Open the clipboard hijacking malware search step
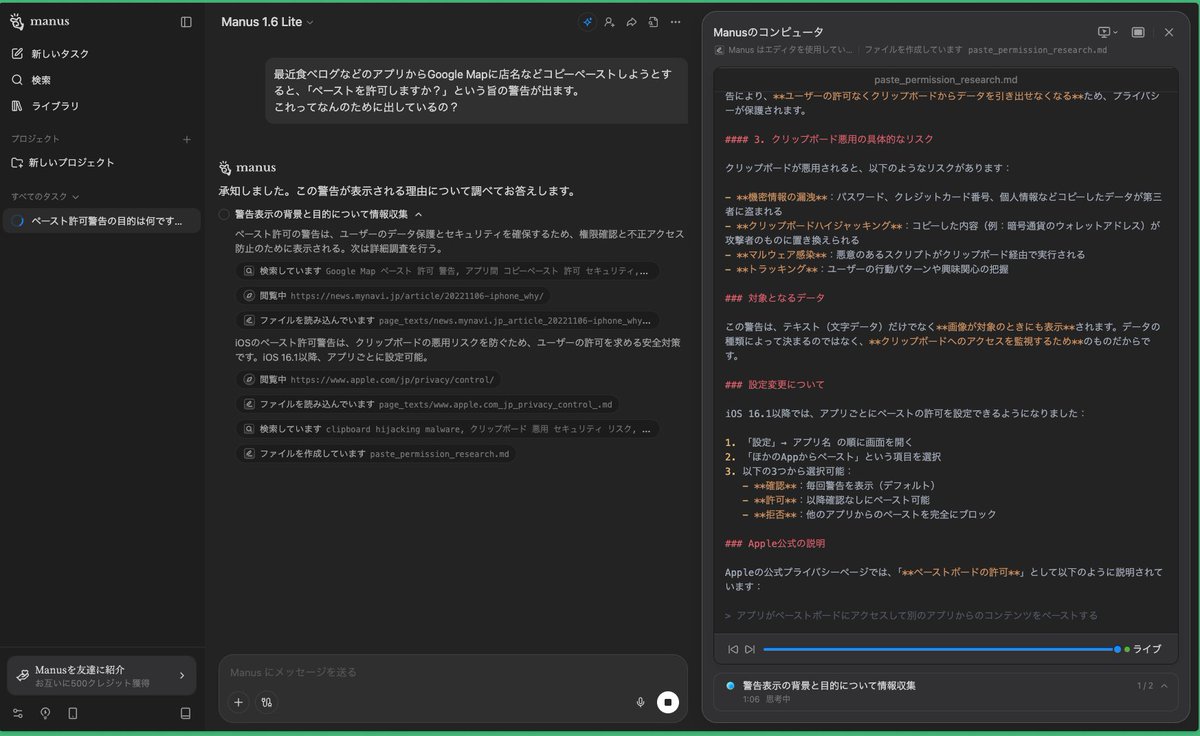The width and height of the screenshot is (1200, 736). tap(448, 429)
